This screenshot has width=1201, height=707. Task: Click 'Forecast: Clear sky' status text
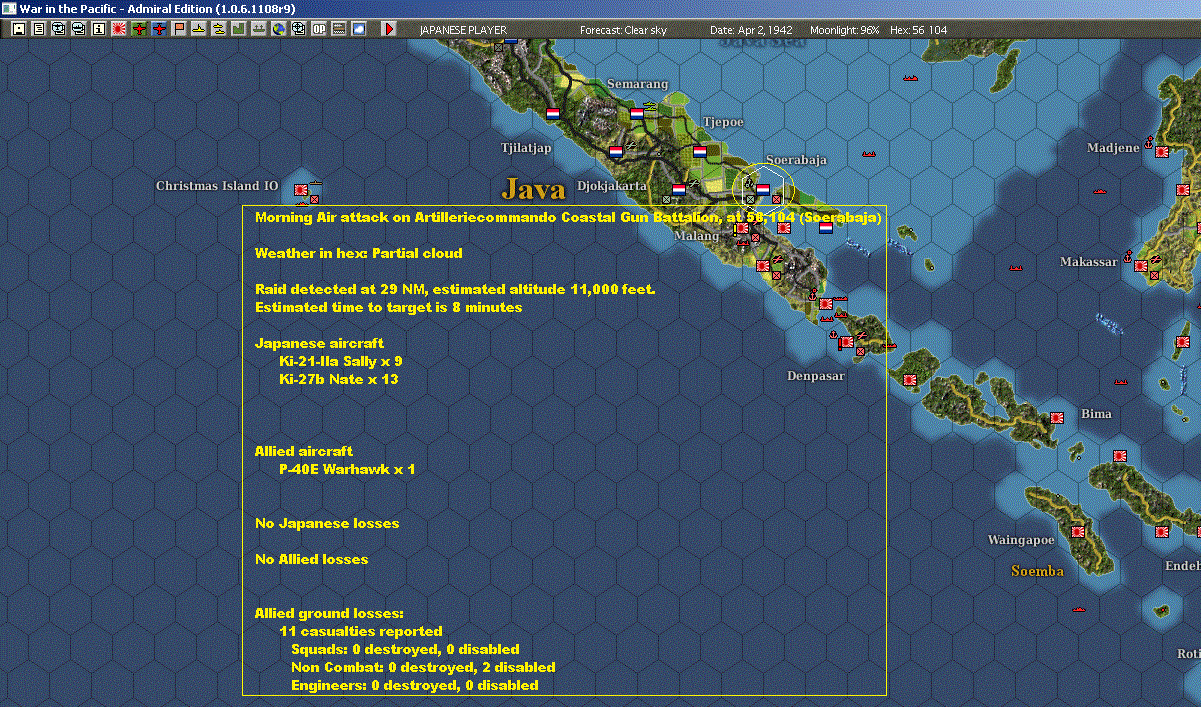coord(623,30)
